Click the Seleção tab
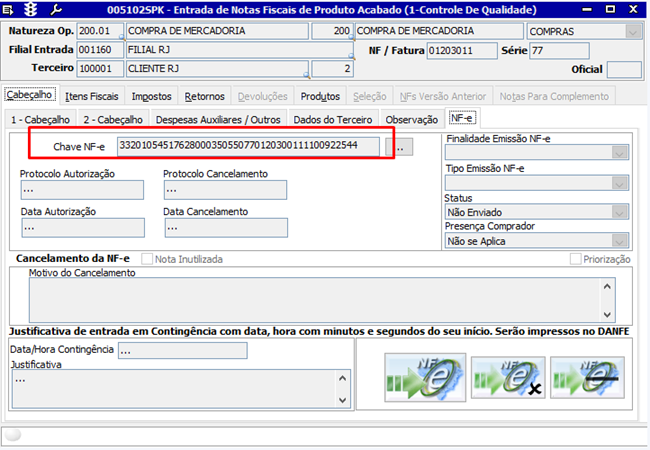 point(369,96)
